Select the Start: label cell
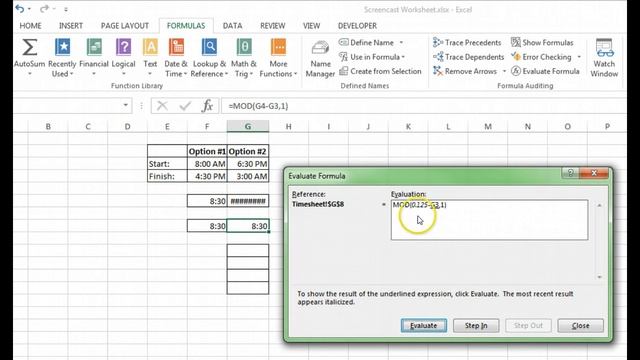 (x=167, y=164)
